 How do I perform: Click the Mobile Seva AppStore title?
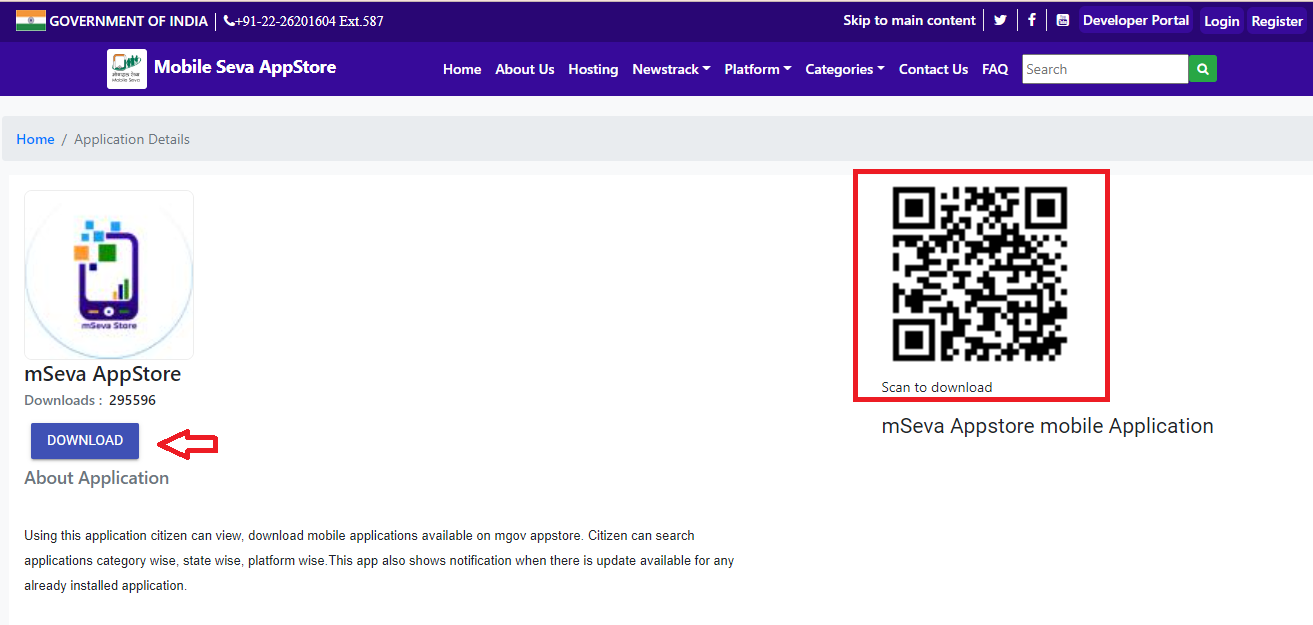[x=245, y=67]
